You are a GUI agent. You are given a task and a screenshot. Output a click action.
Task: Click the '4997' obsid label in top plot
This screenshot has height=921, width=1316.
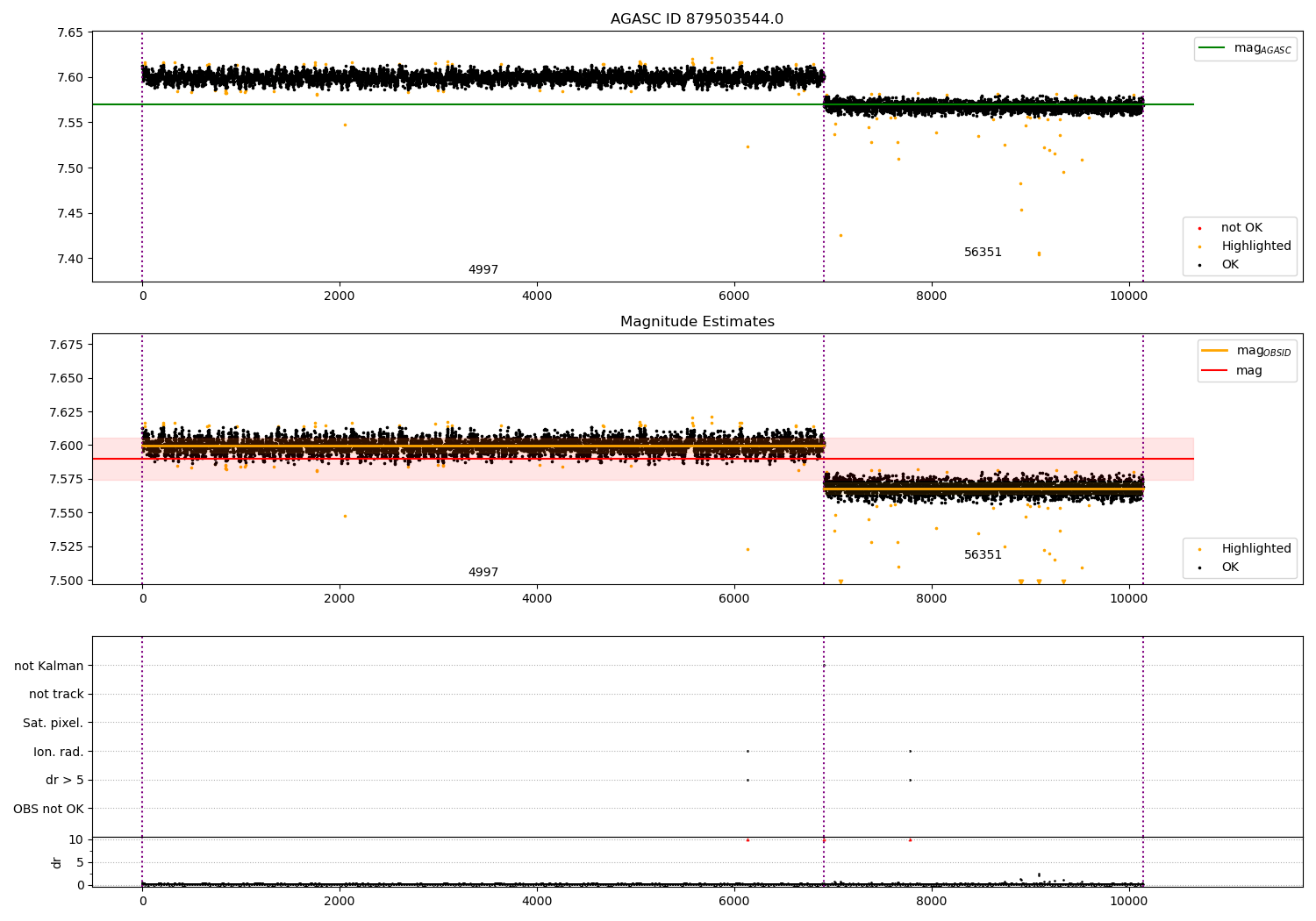(483, 270)
